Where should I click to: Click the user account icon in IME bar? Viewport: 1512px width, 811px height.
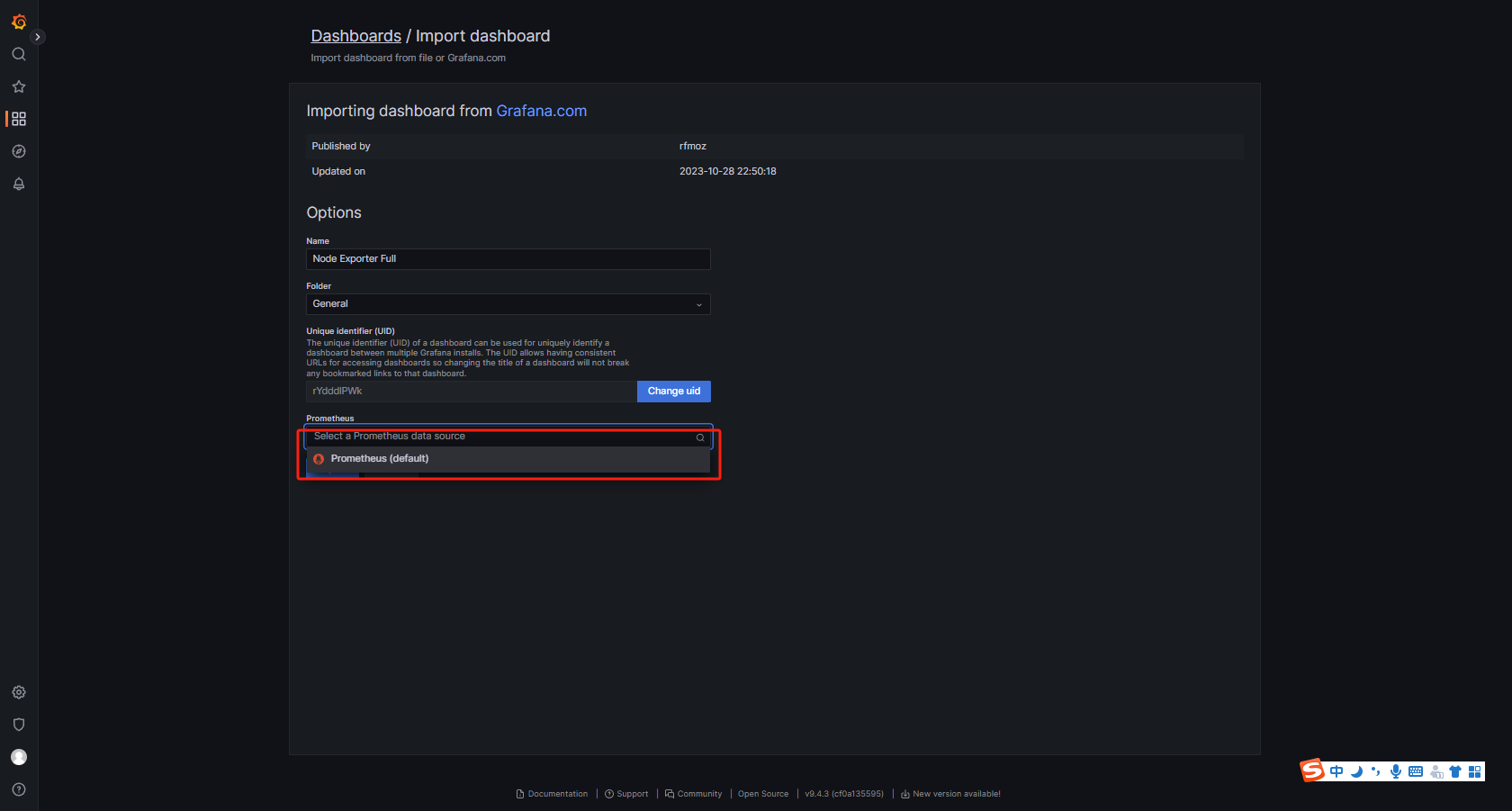click(1436, 771)
